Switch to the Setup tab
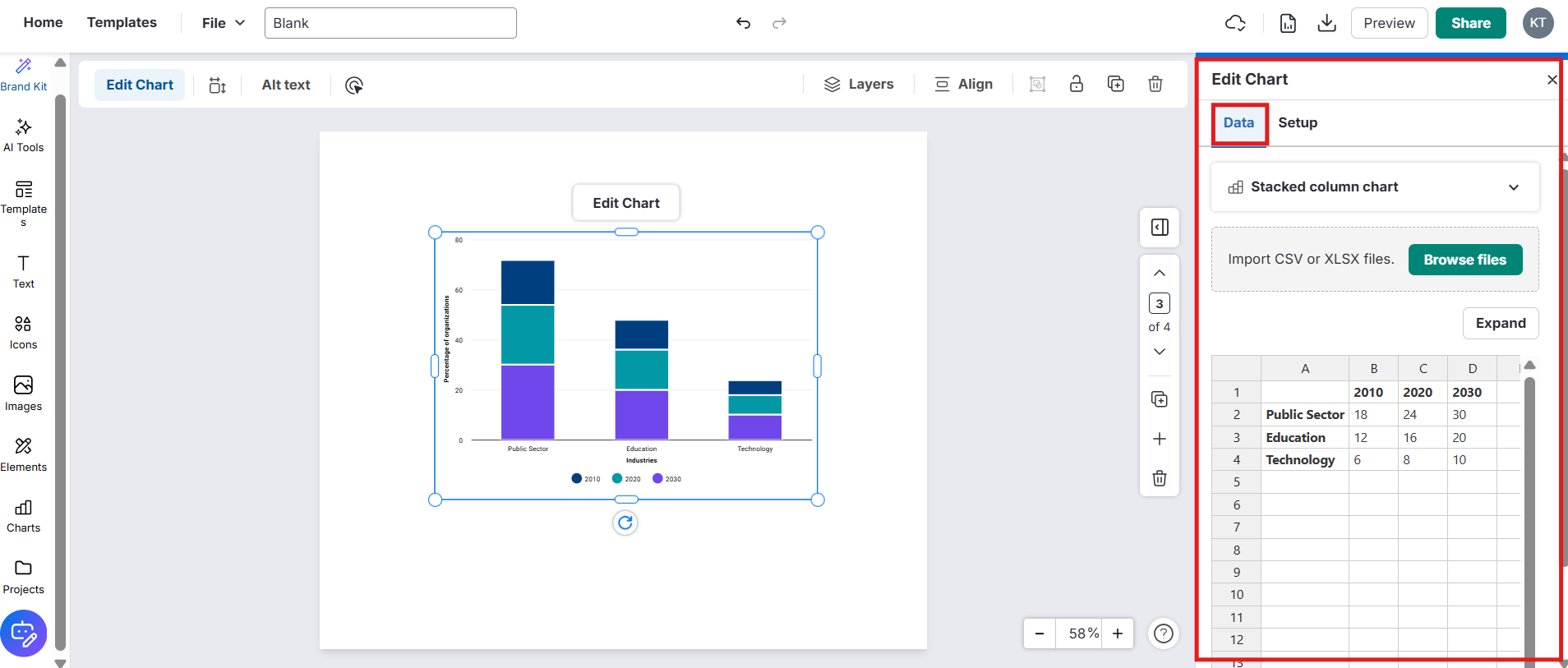Viewport: 1568px width, 668px height. coord(1297,122)
